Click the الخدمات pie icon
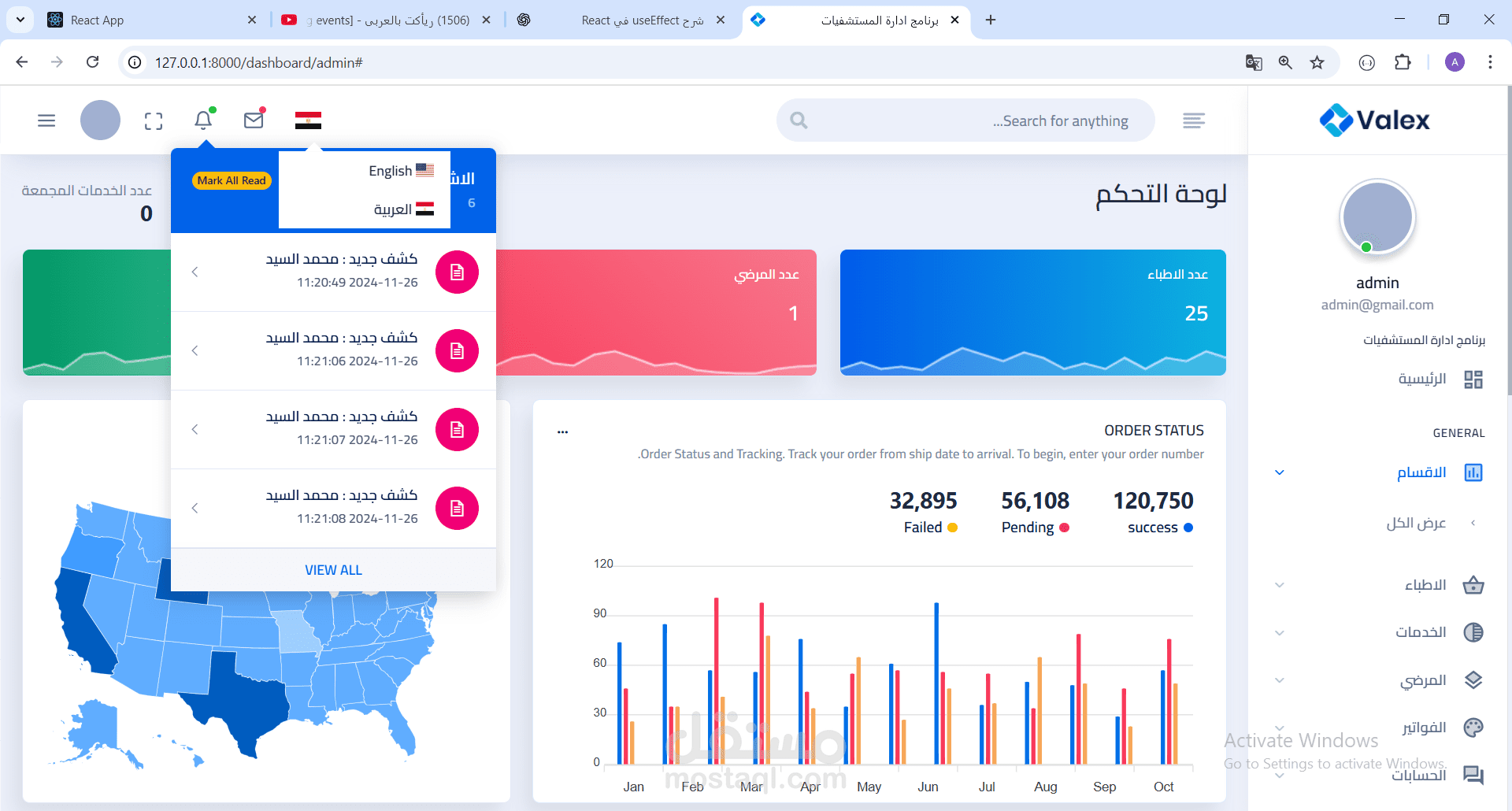 point(1473,632)
